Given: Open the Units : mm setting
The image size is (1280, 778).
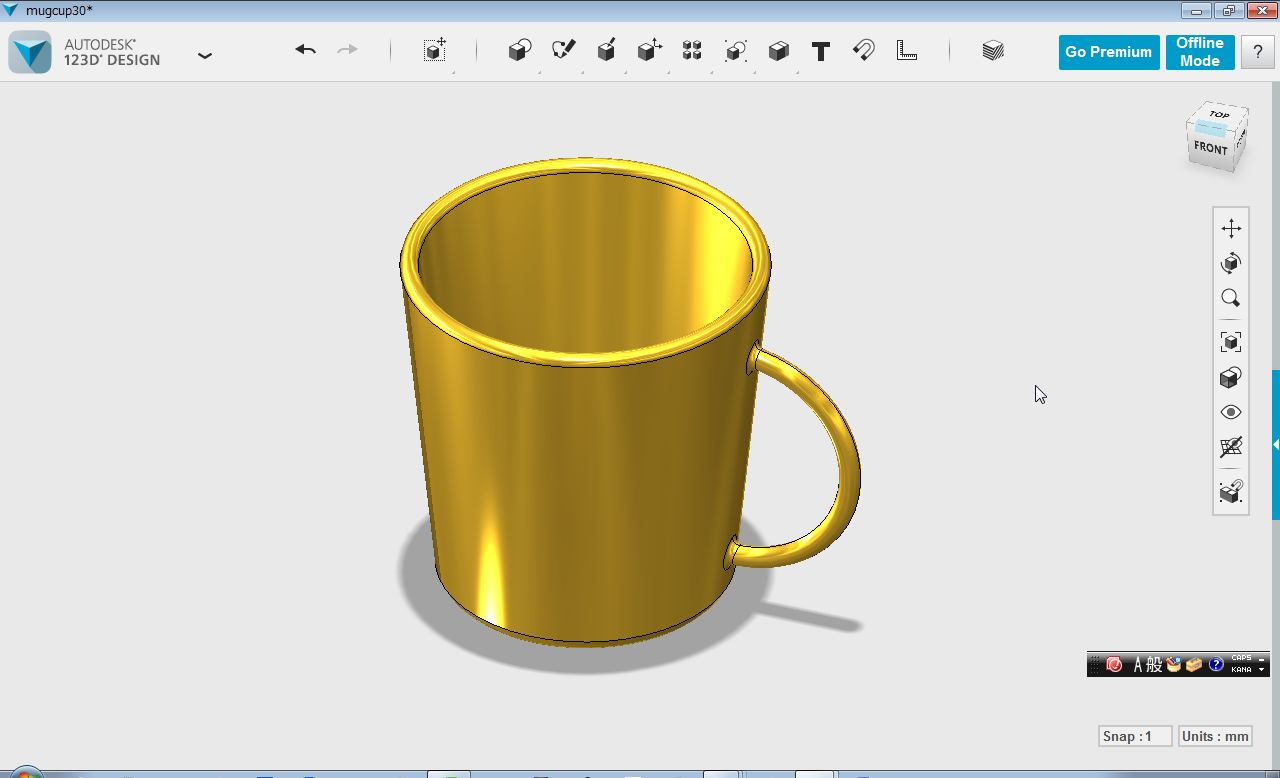Looking at the screenshot, I should (x=1215, y=736).
